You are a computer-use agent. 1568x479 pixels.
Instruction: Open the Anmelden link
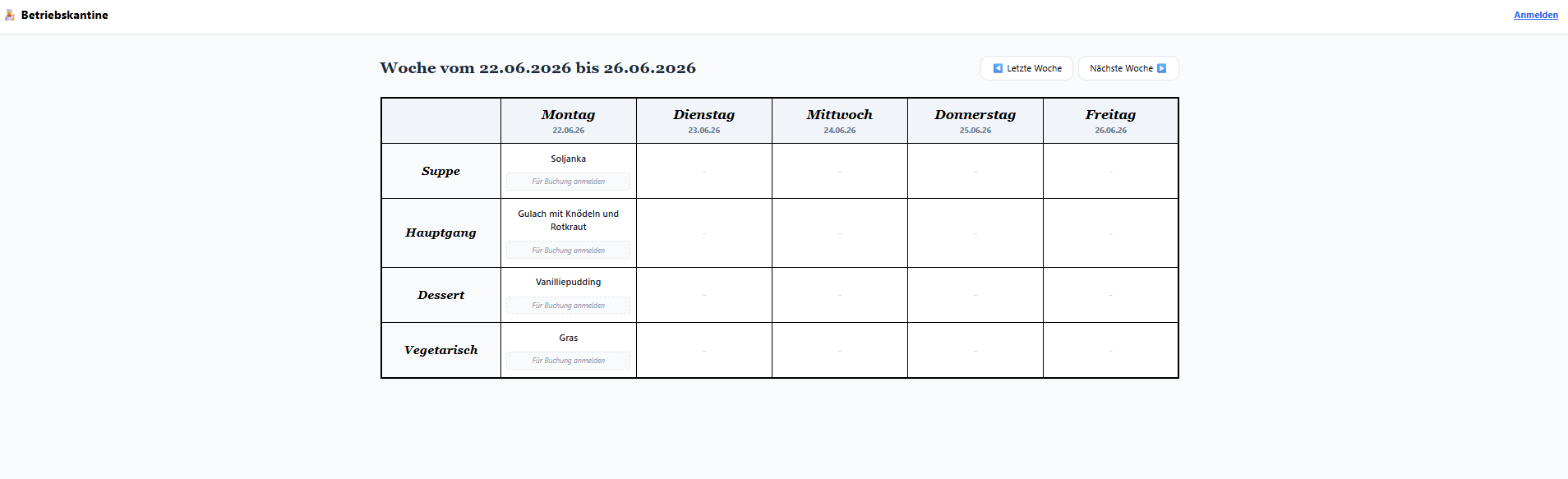pos(1536,15)
